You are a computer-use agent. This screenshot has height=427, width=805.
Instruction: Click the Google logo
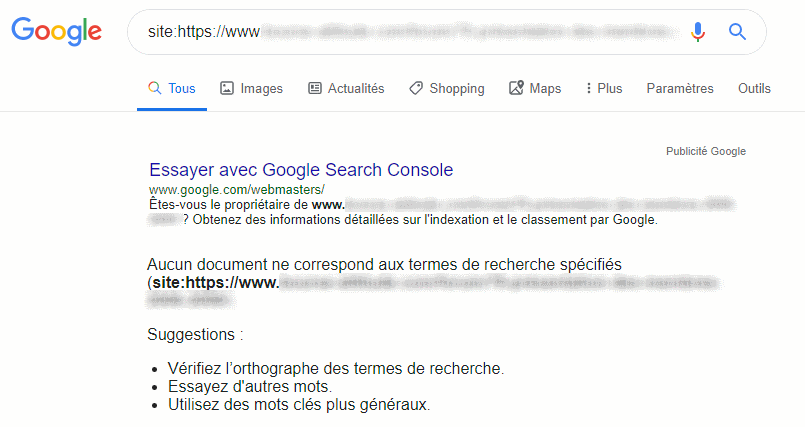(57, 31)
